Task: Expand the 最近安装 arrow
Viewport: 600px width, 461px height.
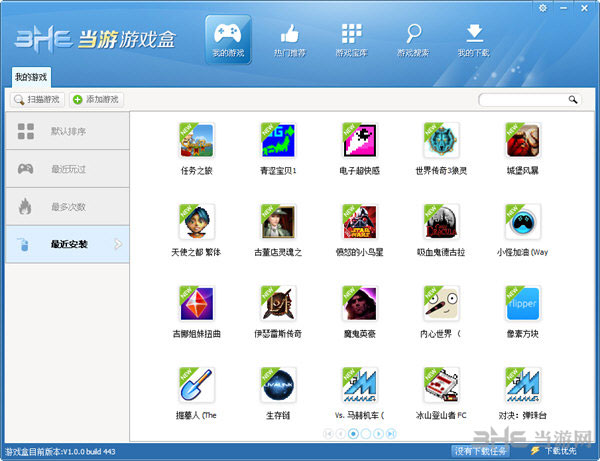Action: pos(118,243)
